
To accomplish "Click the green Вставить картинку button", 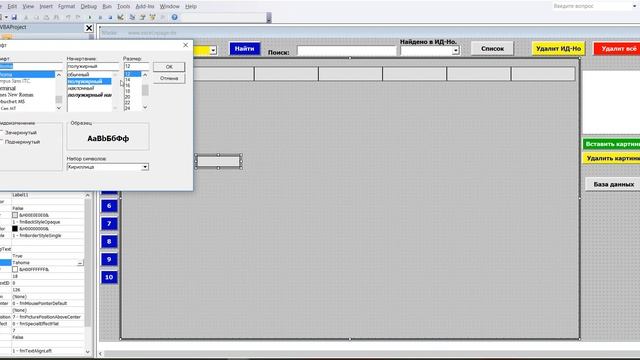I will point(611,144).
